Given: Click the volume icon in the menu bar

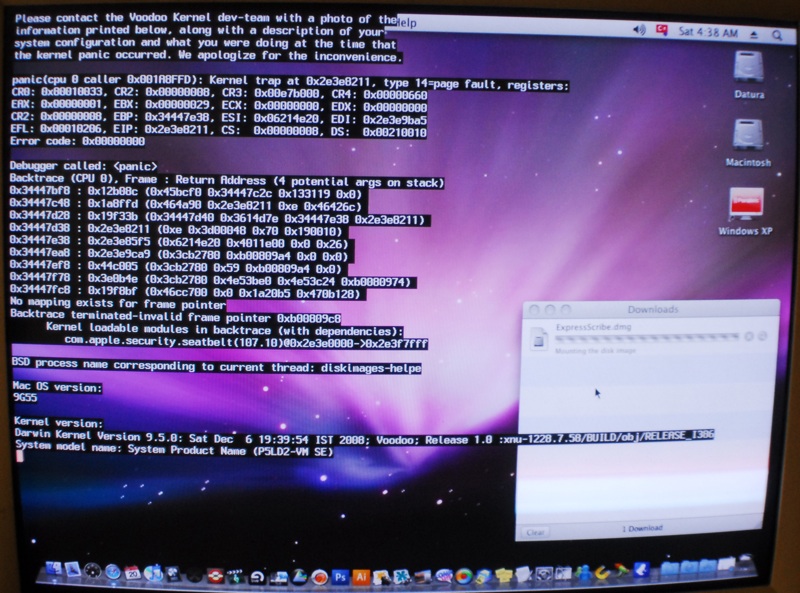Looking at the screenshot, I should pyautogui.click(x=639, y=30).
